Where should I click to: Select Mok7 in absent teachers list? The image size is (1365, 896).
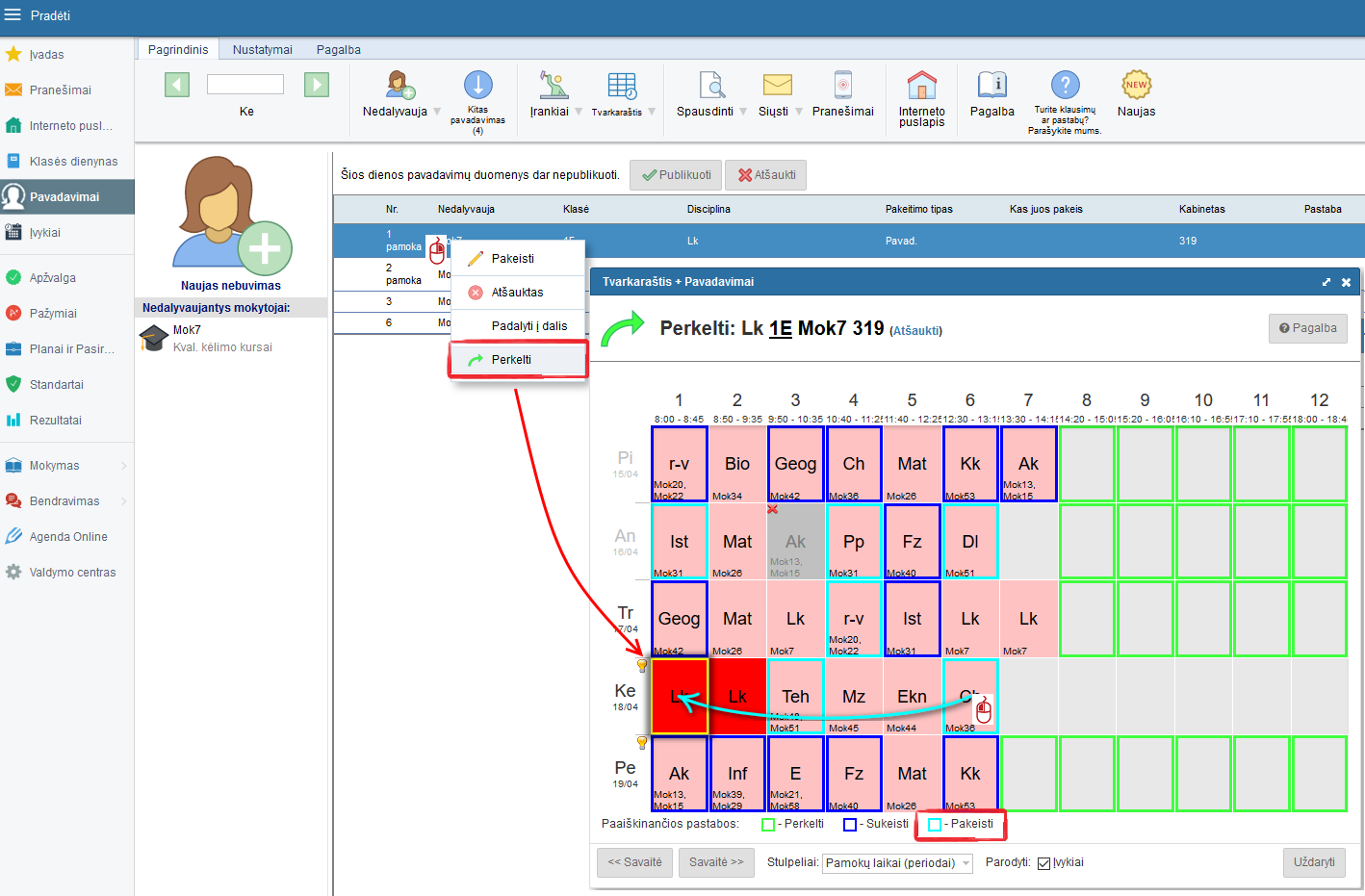(232, 339)
